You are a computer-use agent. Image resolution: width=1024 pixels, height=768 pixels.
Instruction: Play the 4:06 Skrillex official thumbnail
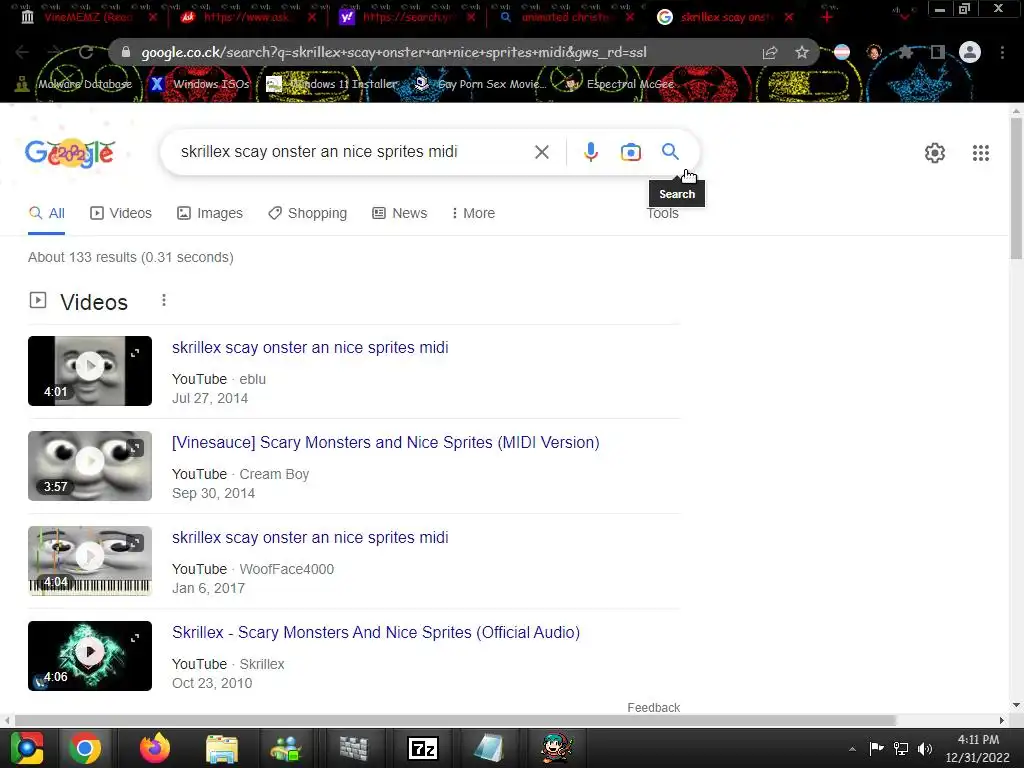[90, 656]
